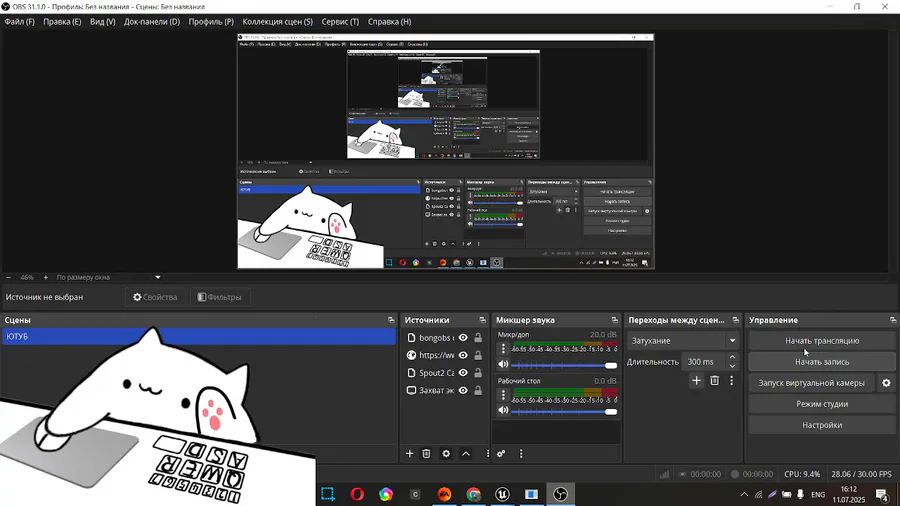The height and width of the screenshot is (506, 900).
Task: Toggle visibility of https://ww browser source
Action: pos(463,355)
